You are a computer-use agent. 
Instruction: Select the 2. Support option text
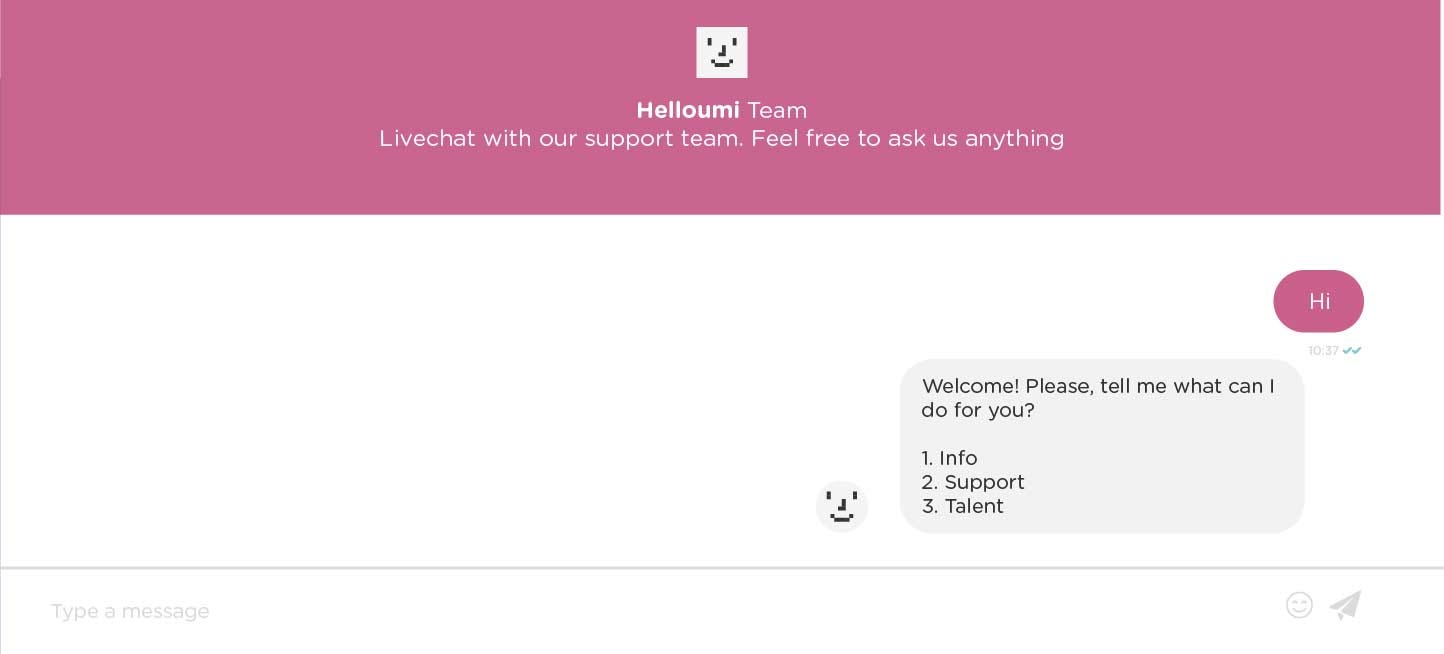point(973,482)
